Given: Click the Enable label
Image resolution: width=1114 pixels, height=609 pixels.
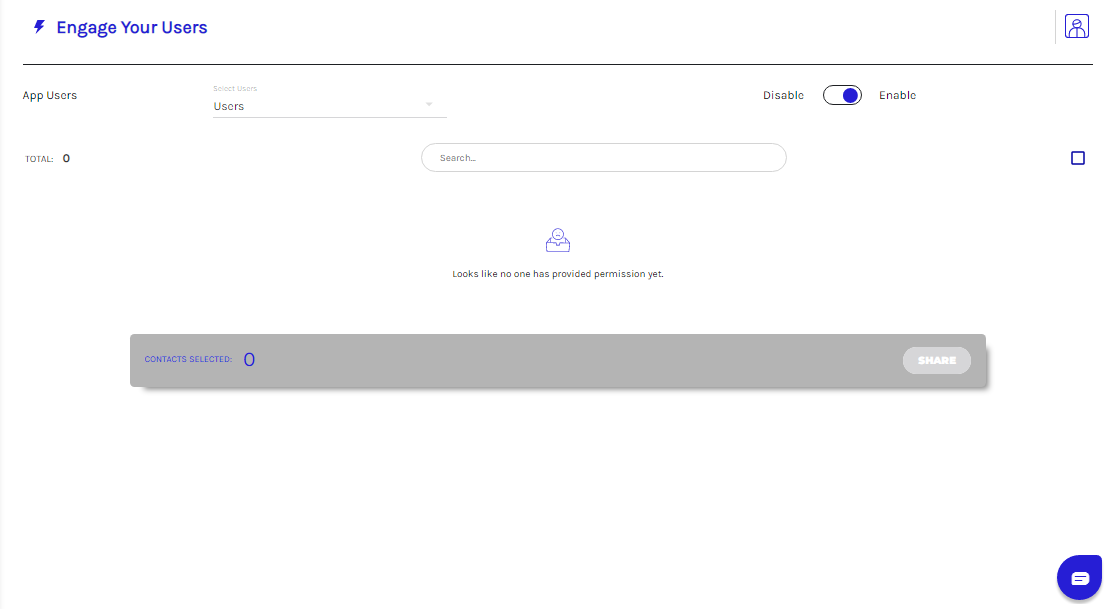Looking at the screenshot, I should pos(897,96).
